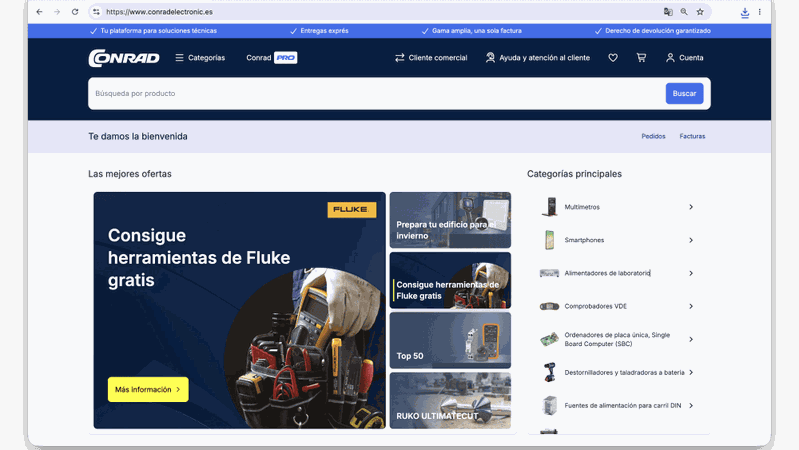799x450 pixels.
Task: Open Destornilladores y taladradoras a batería link
Action: (x=624, y=373)
